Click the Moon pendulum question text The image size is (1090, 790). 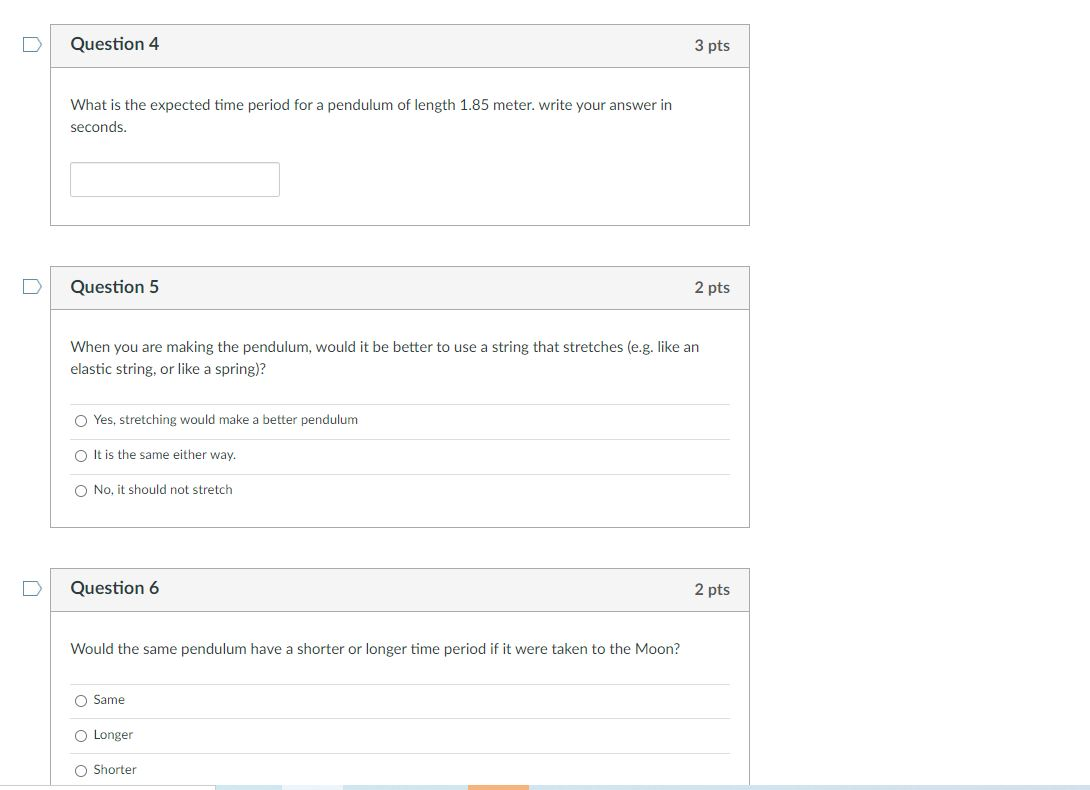[x=375, y=649]
